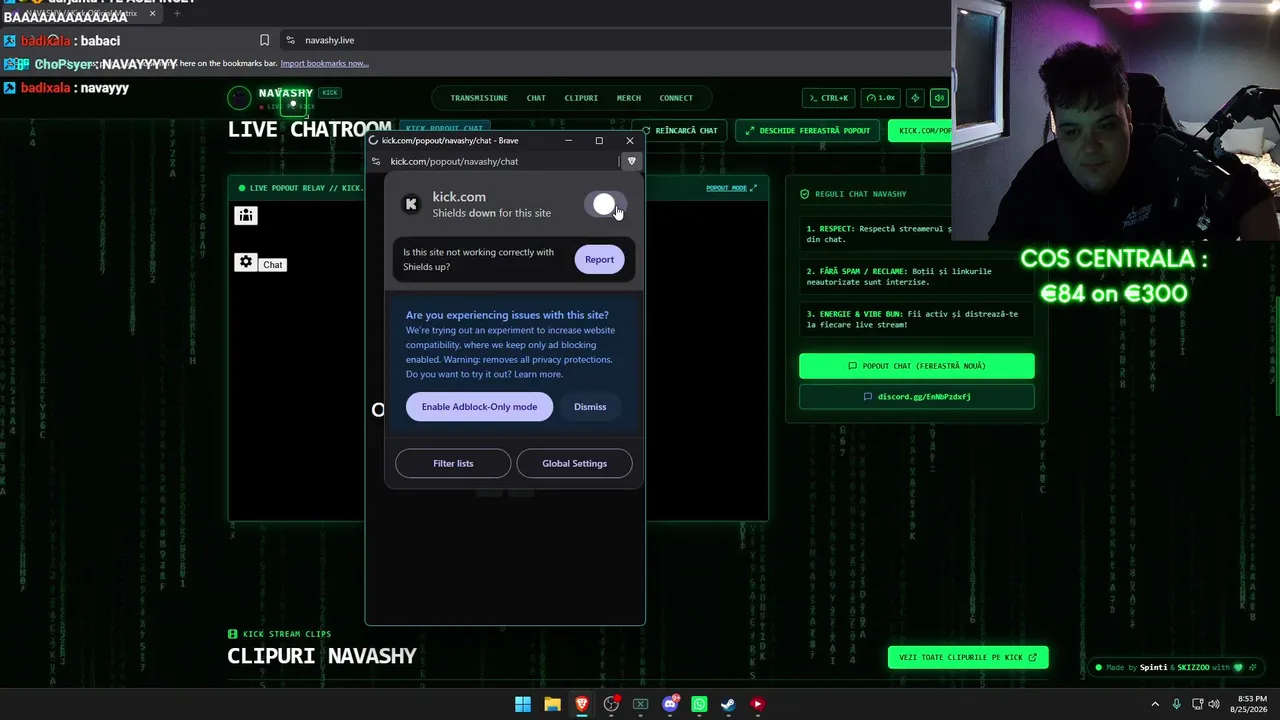Open the Chat nav tab
Viewport: 1280px width, 720px height.
(536, 98)
